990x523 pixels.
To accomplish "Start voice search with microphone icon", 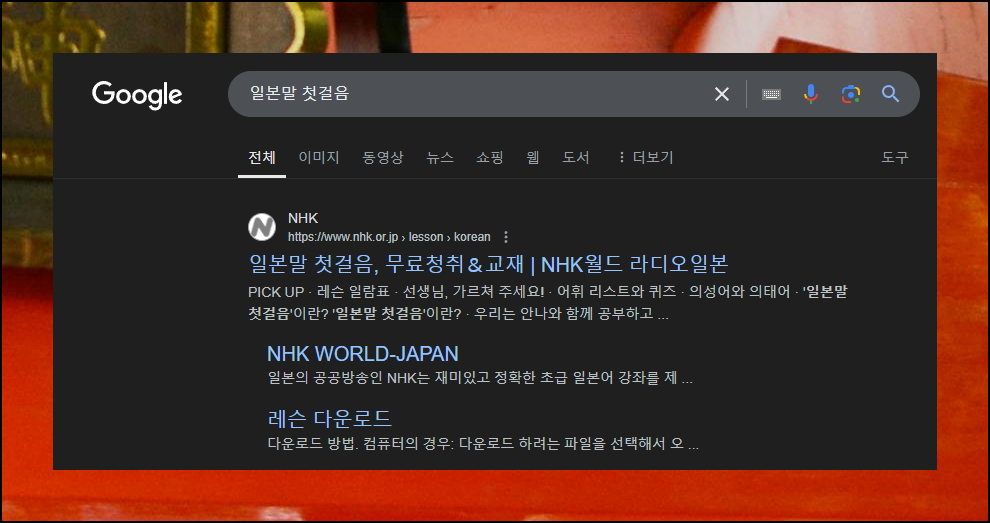I will 811,94.
